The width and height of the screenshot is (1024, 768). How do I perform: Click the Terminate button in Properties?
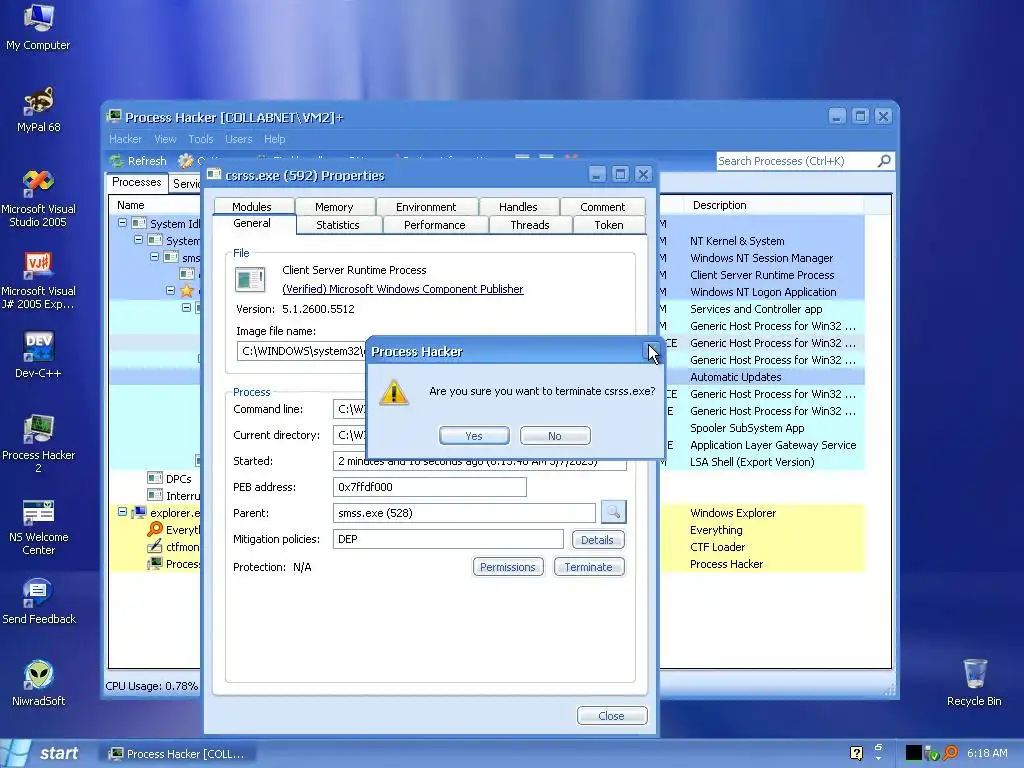click(588, 567)
